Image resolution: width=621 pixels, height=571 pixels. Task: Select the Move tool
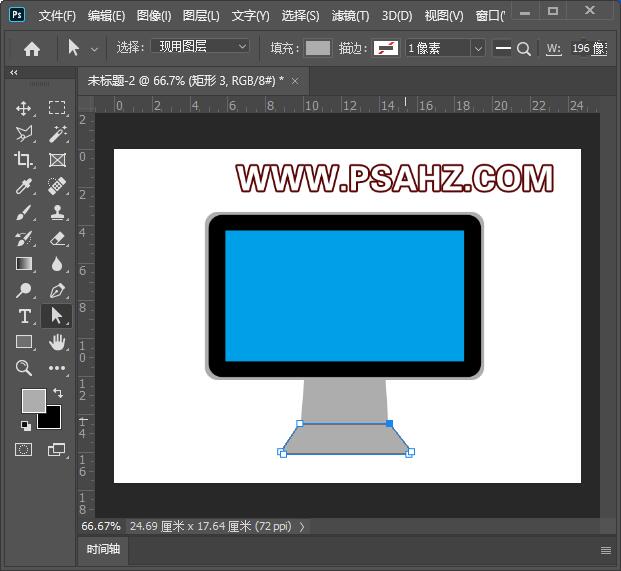pyautogui.click(x=24, y=108)
